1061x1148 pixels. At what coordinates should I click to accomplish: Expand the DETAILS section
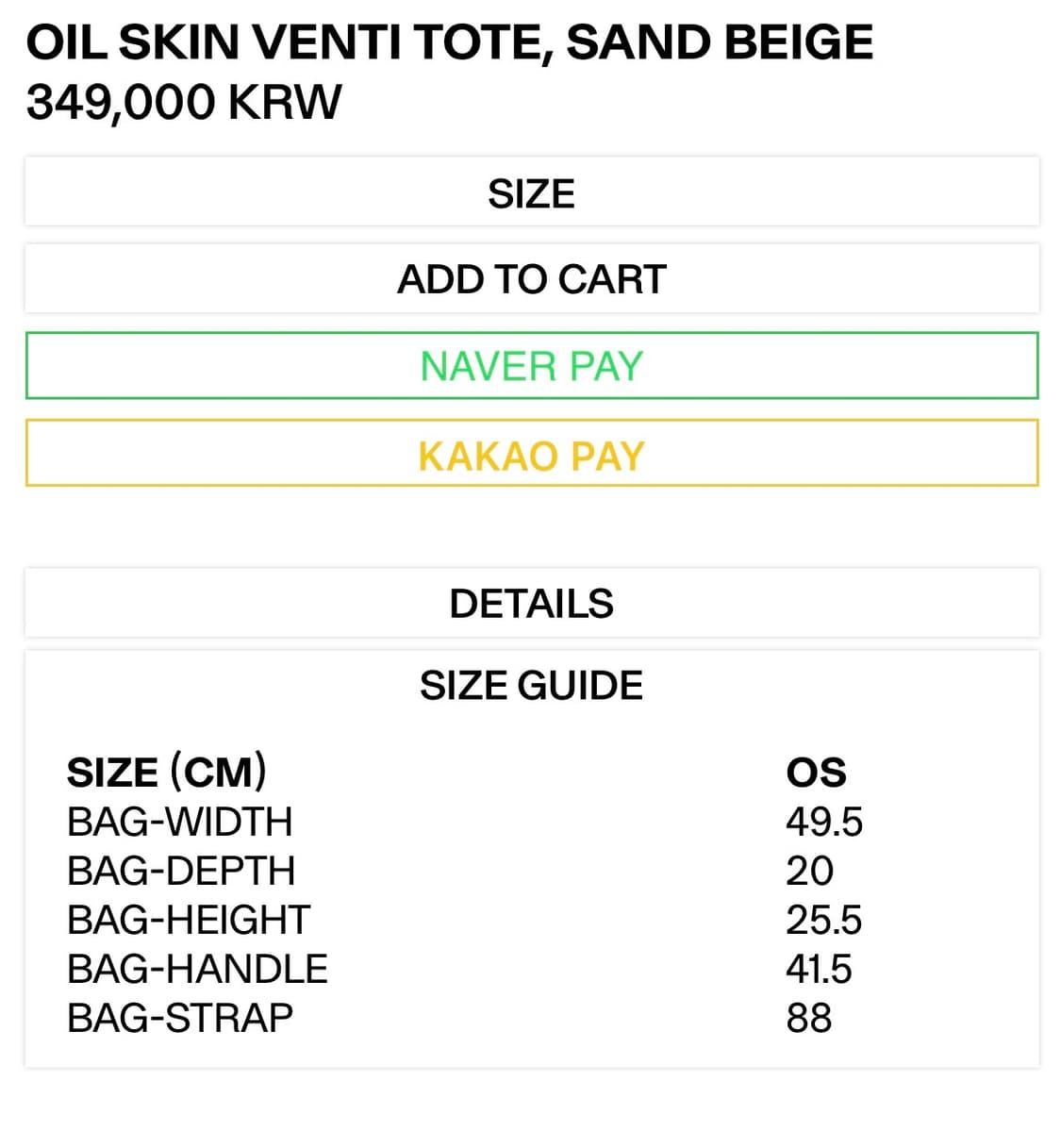click(x=531, y=604)
